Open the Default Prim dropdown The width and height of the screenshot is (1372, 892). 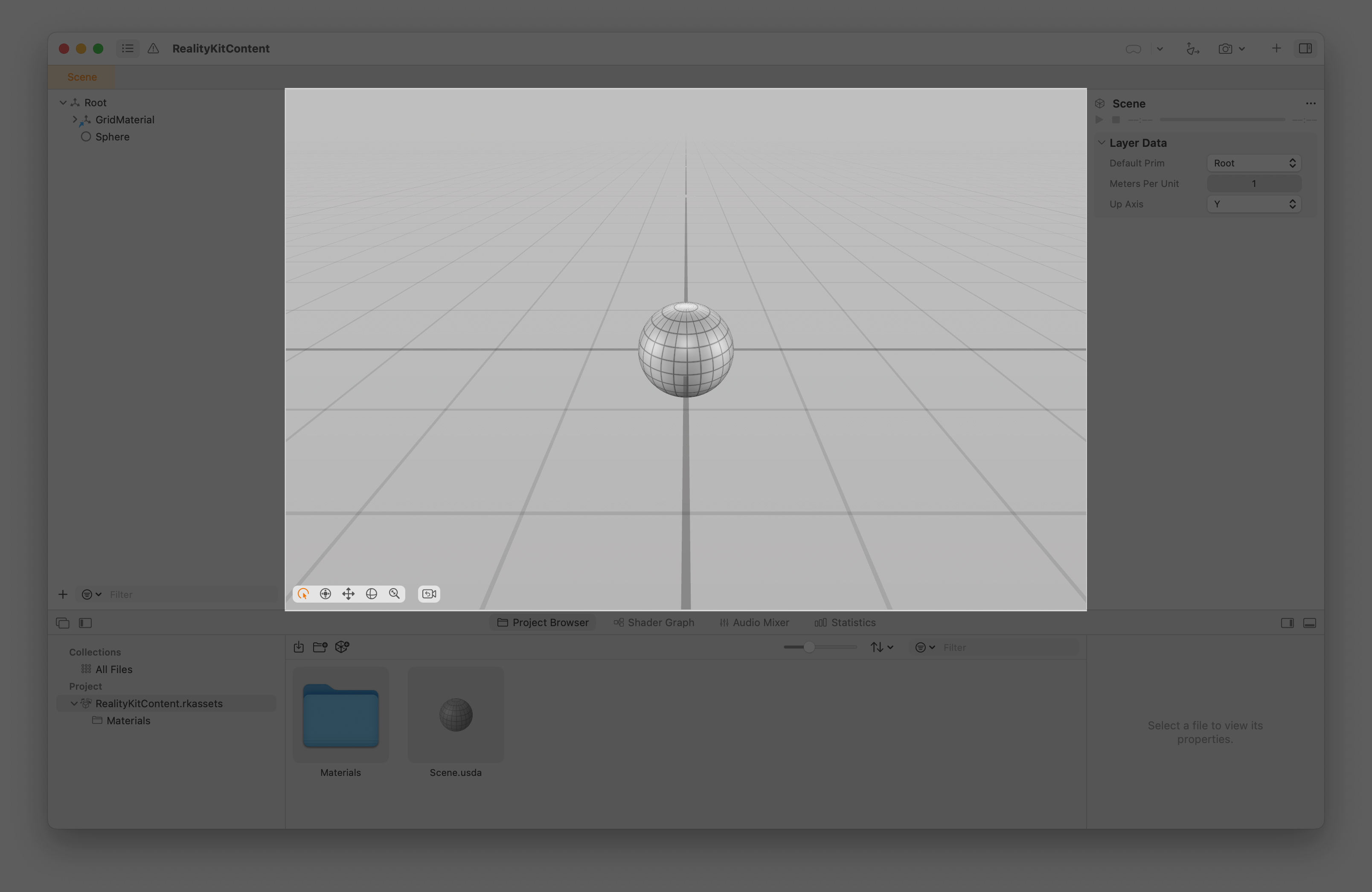(1253, 163)
